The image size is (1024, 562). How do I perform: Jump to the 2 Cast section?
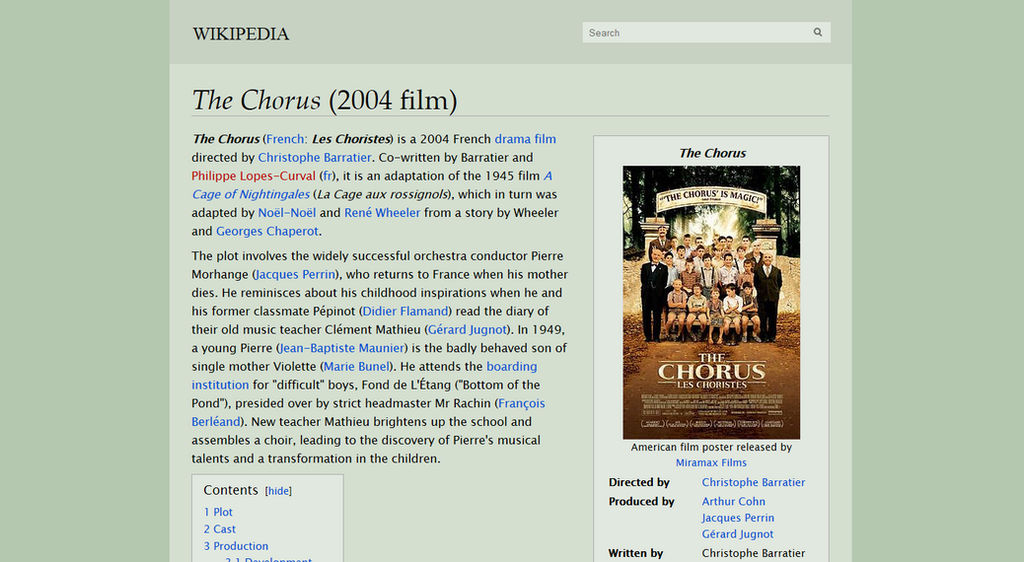[219, 529]
